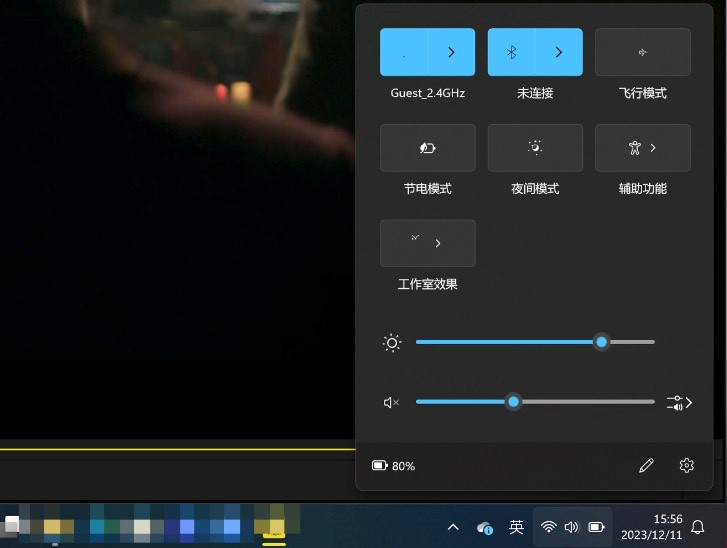Viewport: 727px width, 548px height.
Task: Show hidden tray icons chevron
Action: [x=453, y=527]
